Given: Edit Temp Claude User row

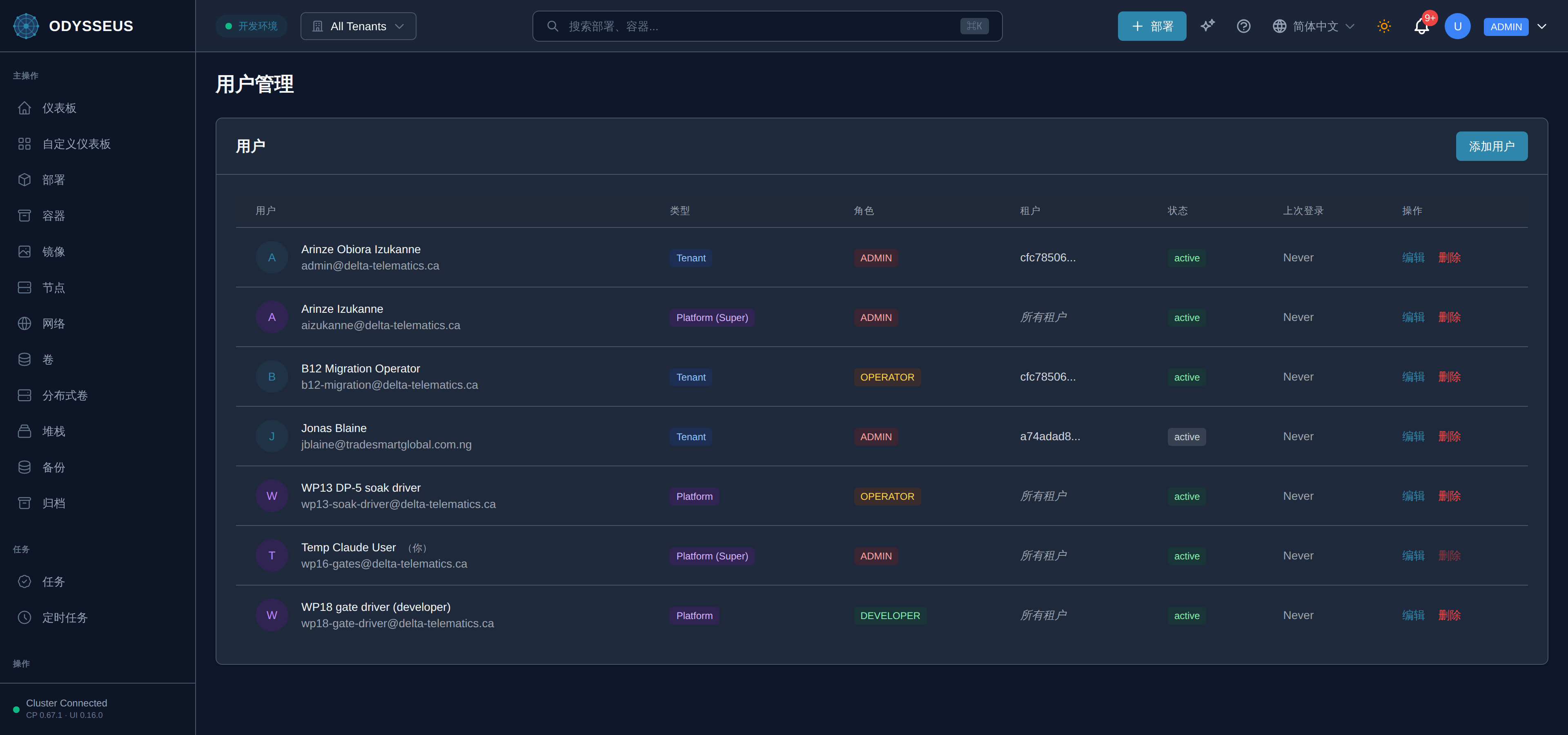Looking at the screenshot, I should [x=1413, y=555].
